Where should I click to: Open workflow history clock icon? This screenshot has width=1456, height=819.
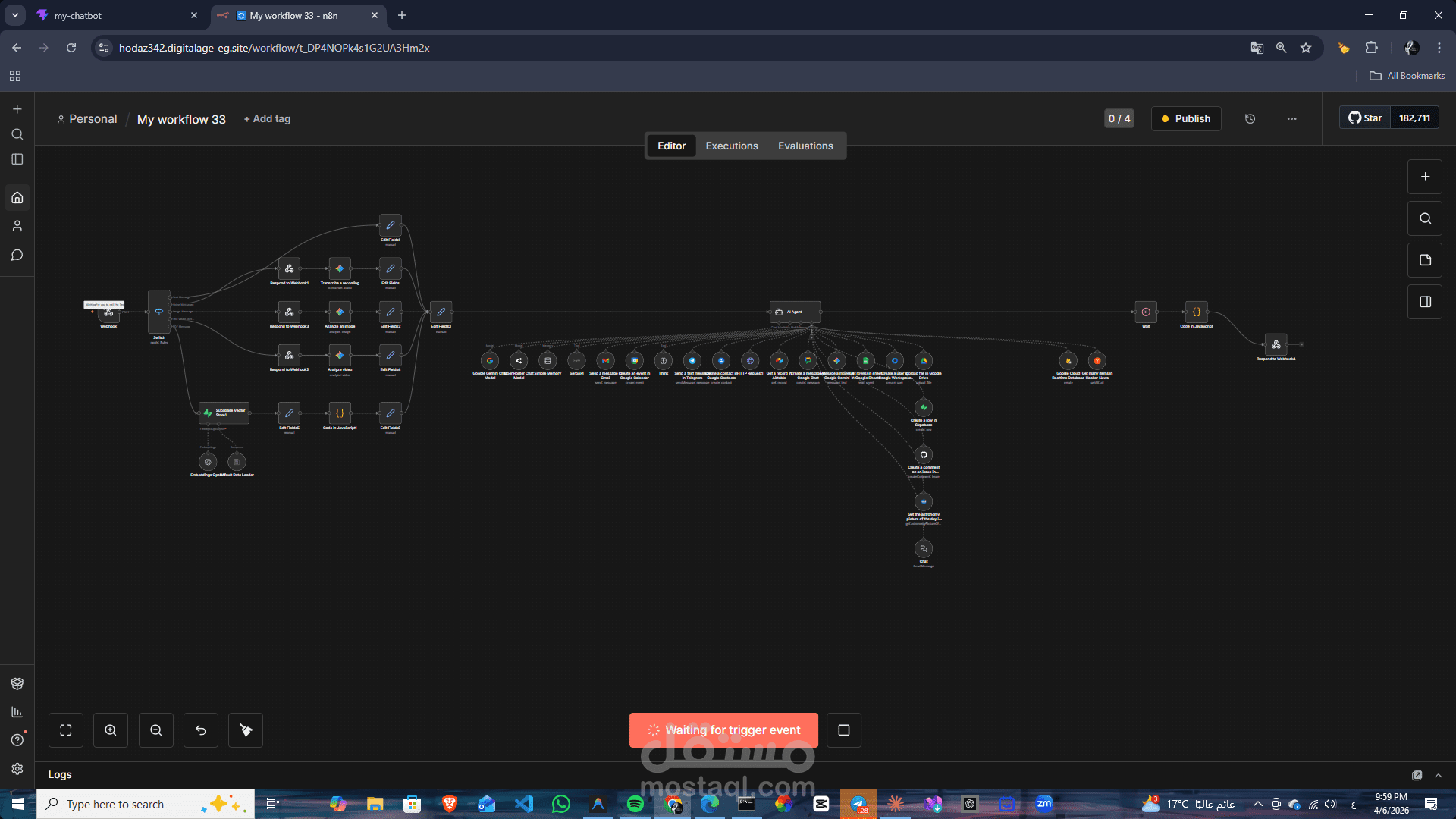1250,119
